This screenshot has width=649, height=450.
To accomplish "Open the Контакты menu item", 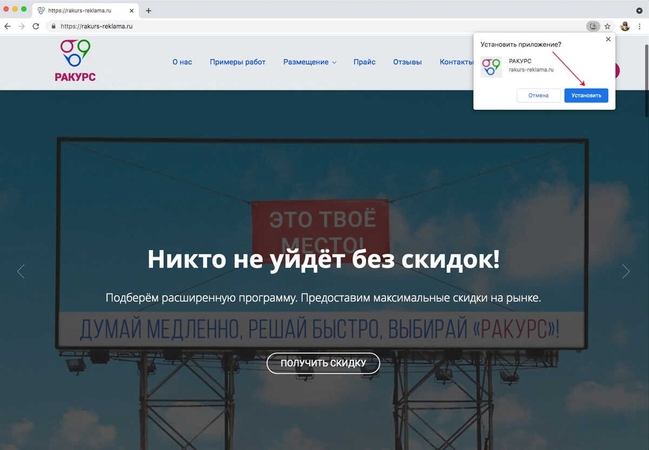I will [x=456, y=62].
